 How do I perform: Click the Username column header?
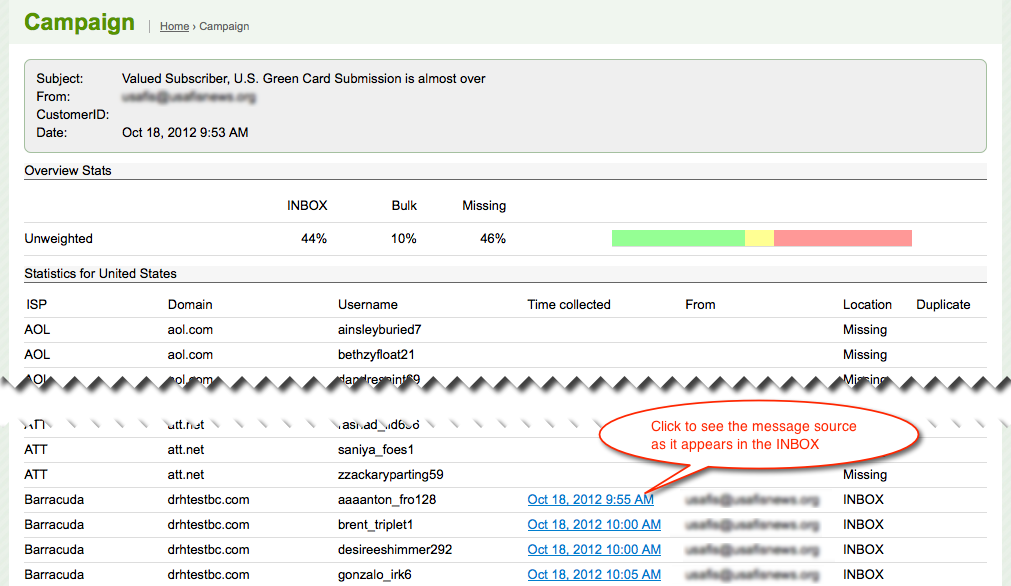tap(368, 304)
